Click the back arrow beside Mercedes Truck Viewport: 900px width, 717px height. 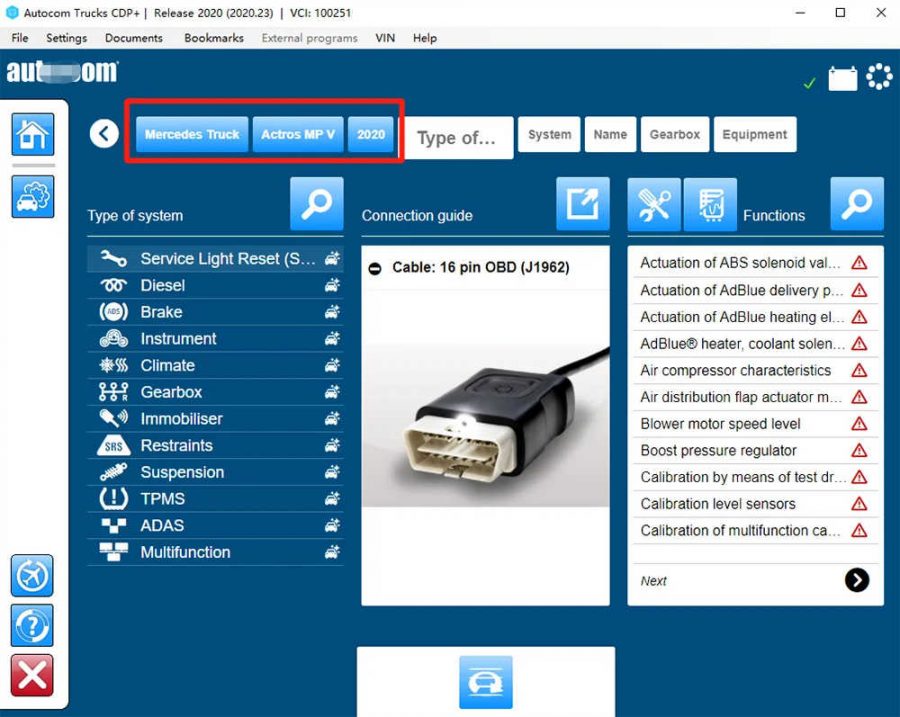click(103, 132)
